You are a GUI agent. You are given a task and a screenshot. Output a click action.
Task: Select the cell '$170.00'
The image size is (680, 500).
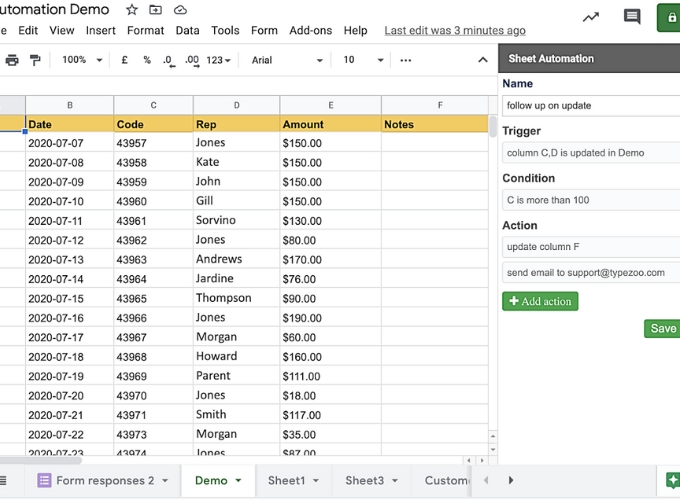point(330,259)
